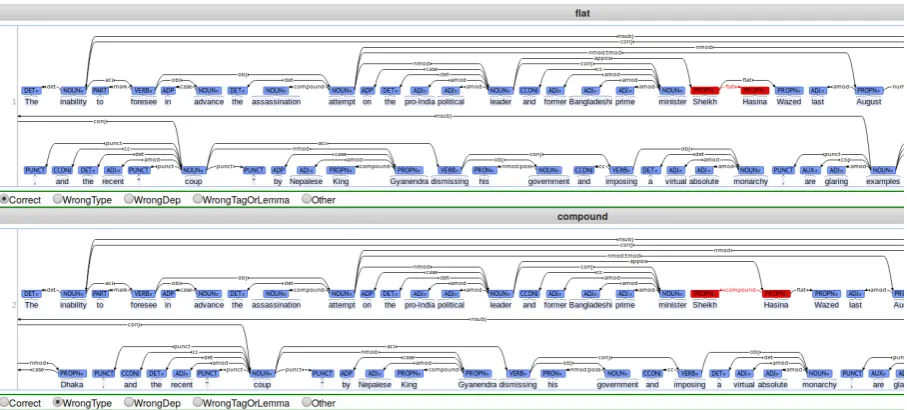Click the word 'monarchy' in the compound tree
Image resolution: width=907 pixels, height=410 pixels.
(819, 384)
